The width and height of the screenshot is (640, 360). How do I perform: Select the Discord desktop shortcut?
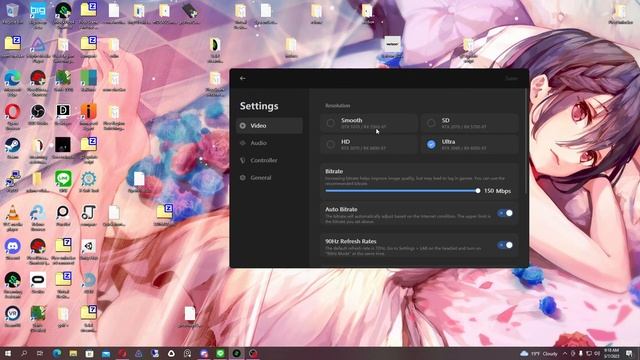click(x=12, y=249)
